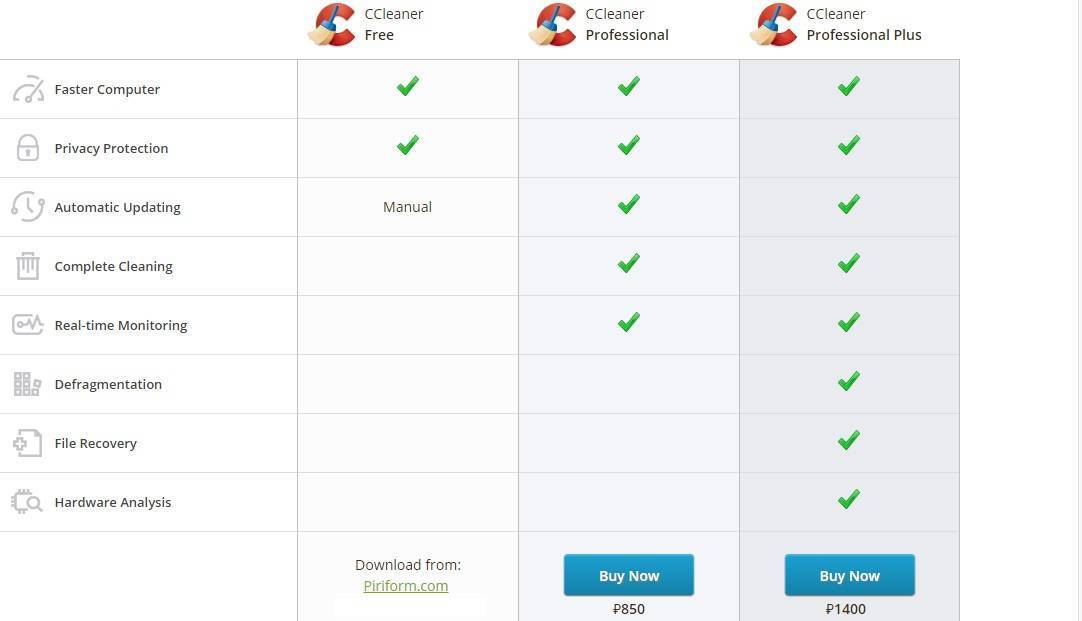Click the Real-time Monitoring pulse icon
The width and height of the screenshot is (1082, 621).
pos(28,325)
